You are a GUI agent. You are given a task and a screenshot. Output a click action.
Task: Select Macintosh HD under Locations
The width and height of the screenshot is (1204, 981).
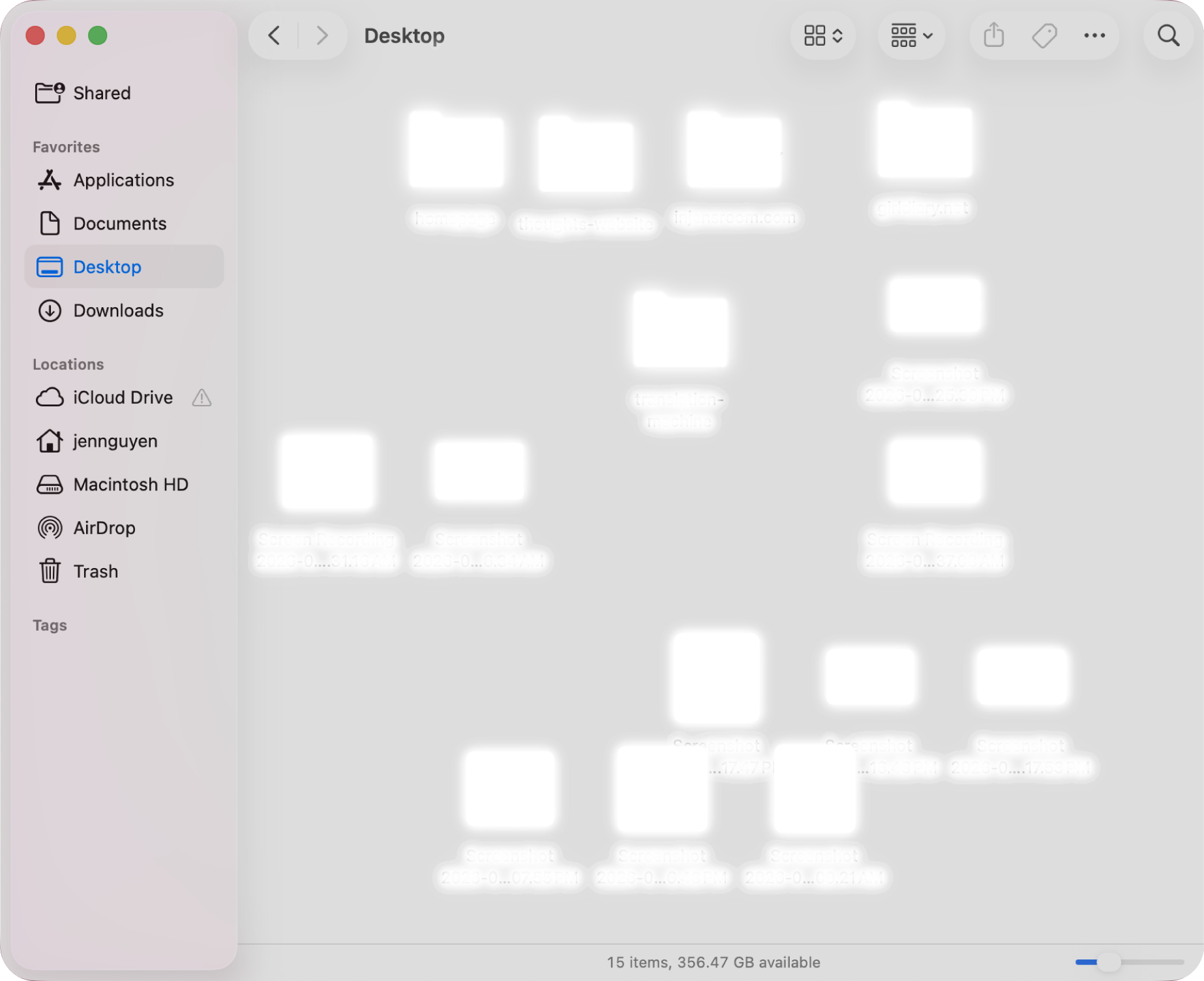pyautogui.click(x=130, y=485)
